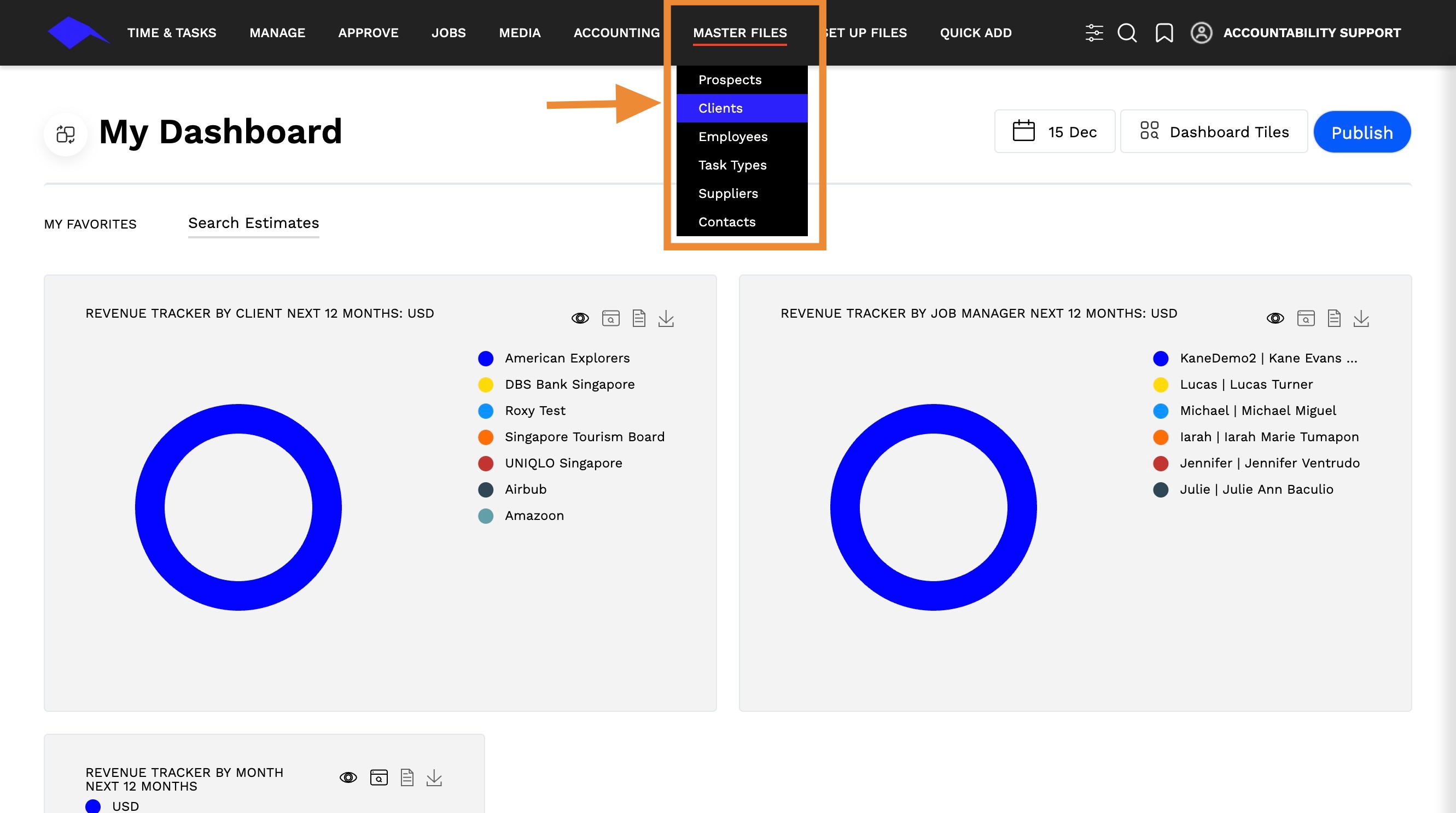Select Employees from Master Files menu

pos(742,137)
